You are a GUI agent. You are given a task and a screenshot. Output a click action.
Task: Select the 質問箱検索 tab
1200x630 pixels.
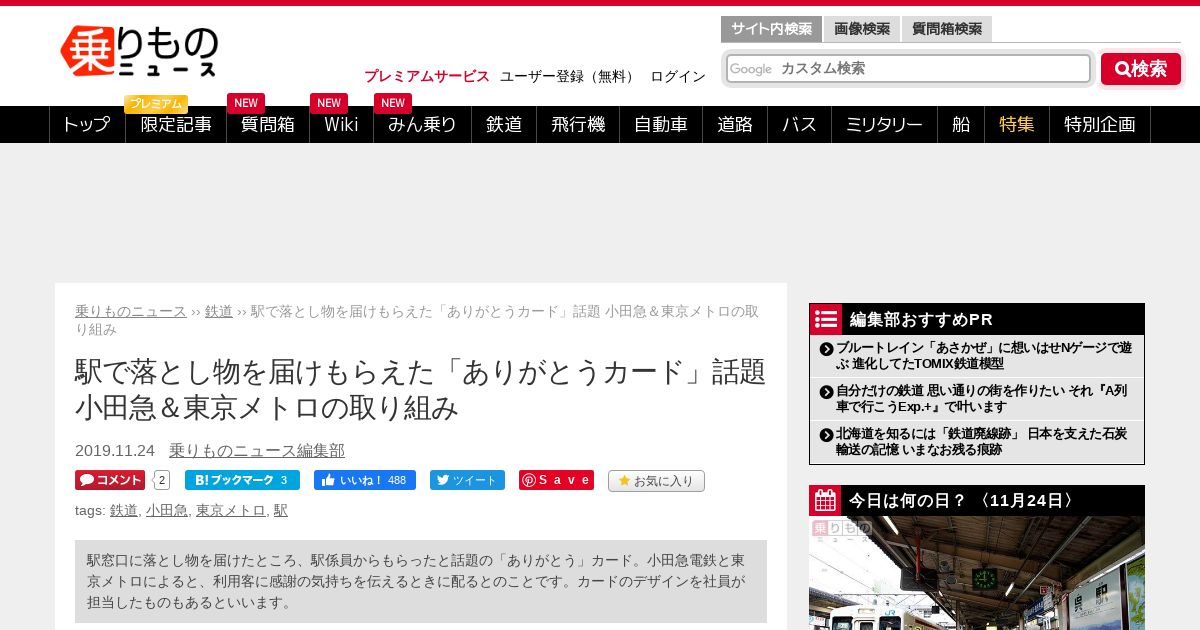coord(947,29)
